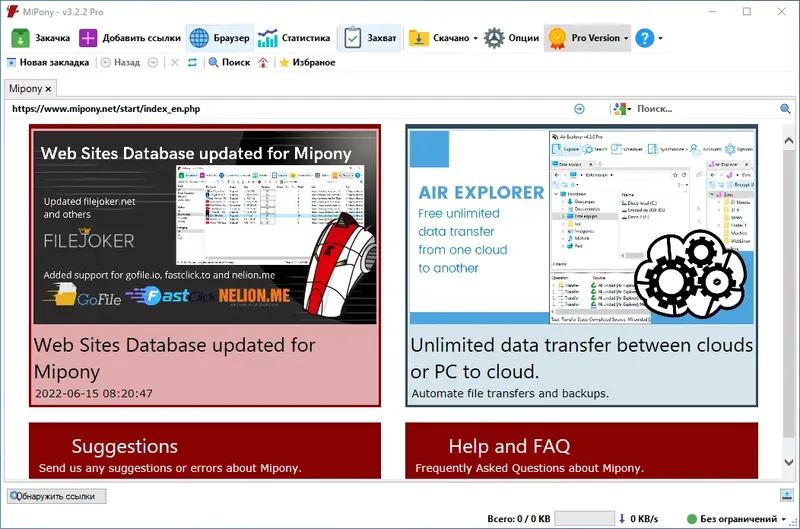This screenshot has width=800, height=529.
Task: Open the Статистика chart section
Action: (x=294, y=38)
